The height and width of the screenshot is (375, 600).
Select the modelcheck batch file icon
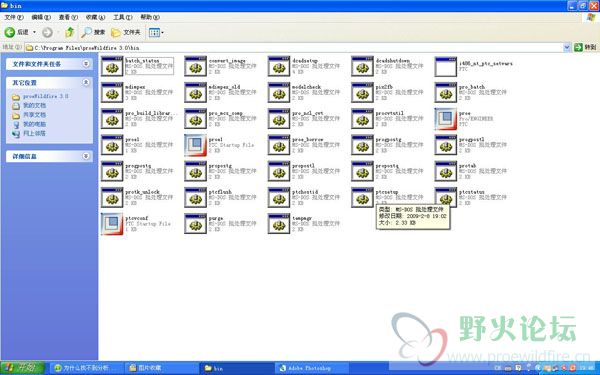[x=279, y=93]
